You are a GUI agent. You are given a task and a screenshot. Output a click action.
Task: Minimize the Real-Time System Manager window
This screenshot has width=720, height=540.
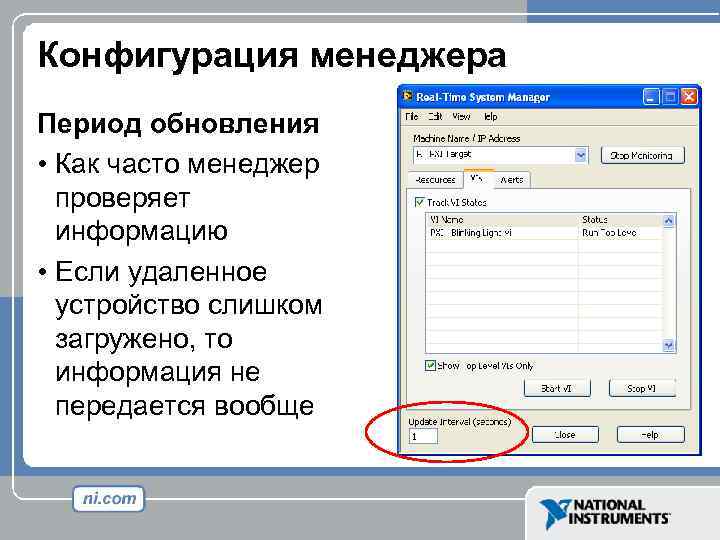(x=650, y=97)
